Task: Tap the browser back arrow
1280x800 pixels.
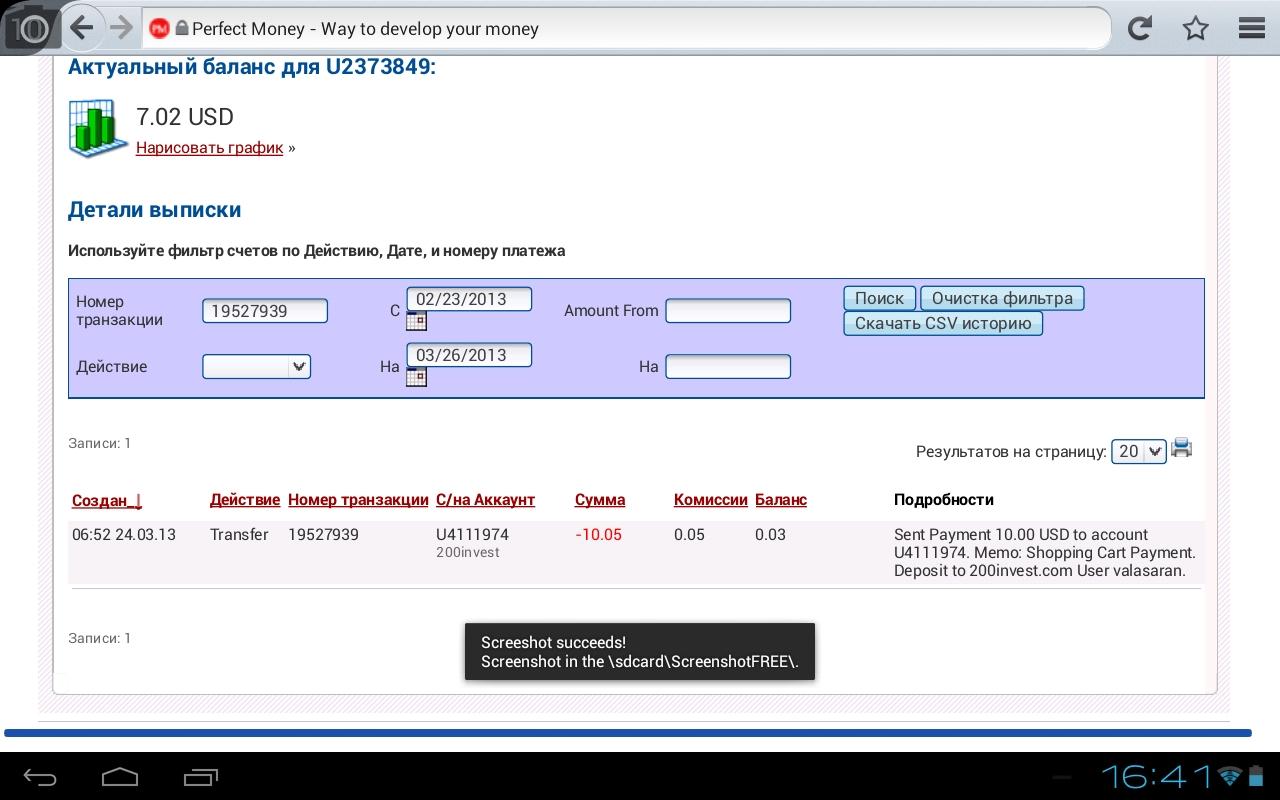Action: coord(82,28)
